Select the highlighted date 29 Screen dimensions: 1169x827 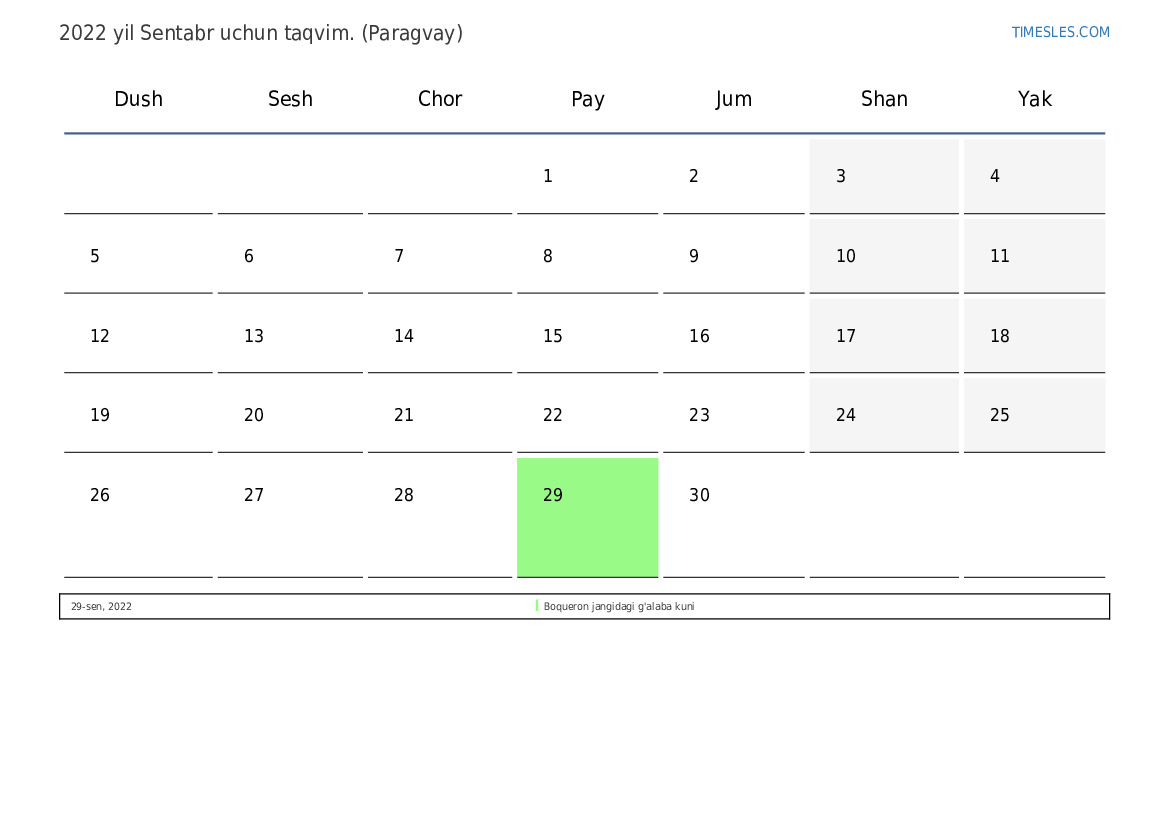pos(587,516)
